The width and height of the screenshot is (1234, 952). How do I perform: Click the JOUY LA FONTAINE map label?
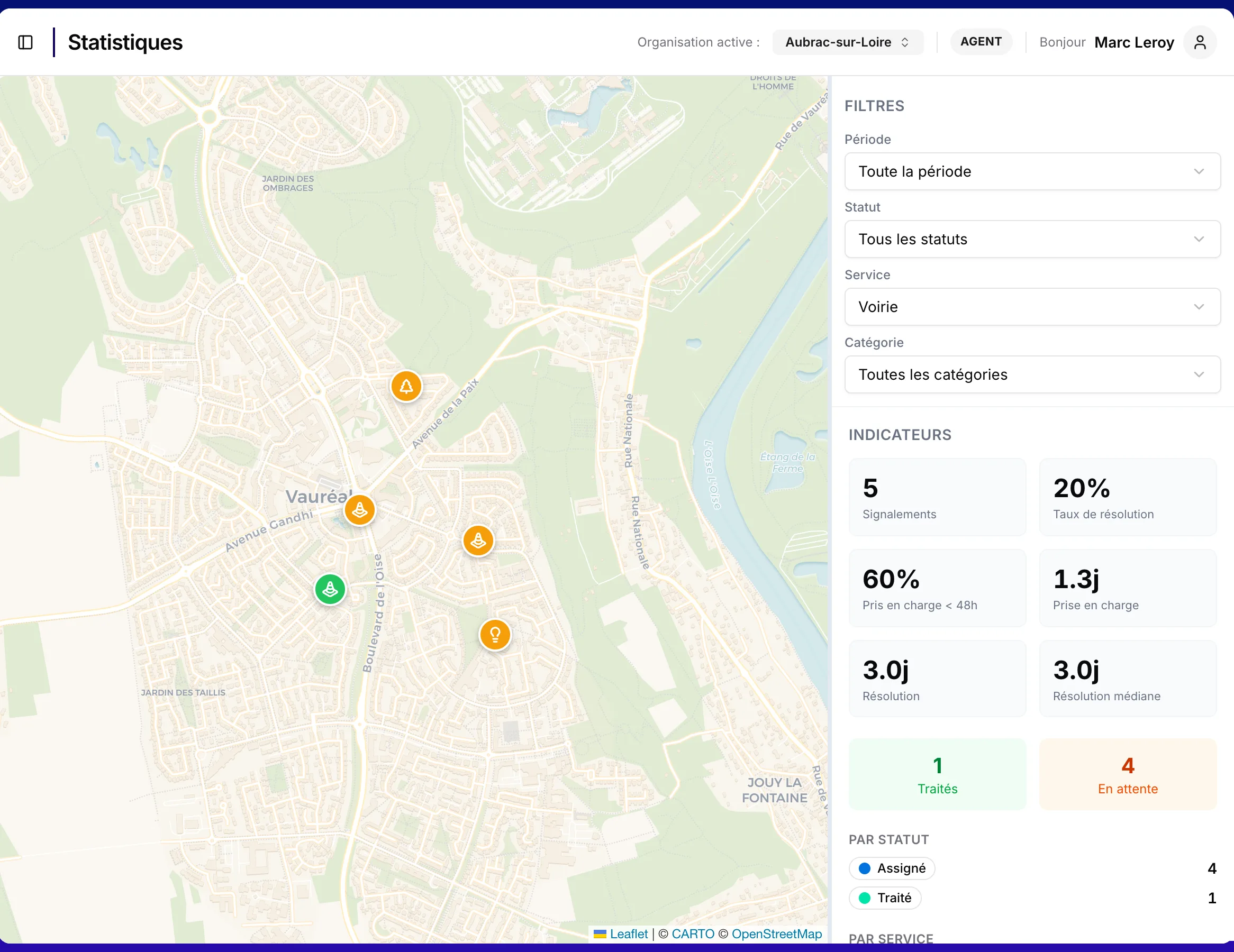point(774,790)
